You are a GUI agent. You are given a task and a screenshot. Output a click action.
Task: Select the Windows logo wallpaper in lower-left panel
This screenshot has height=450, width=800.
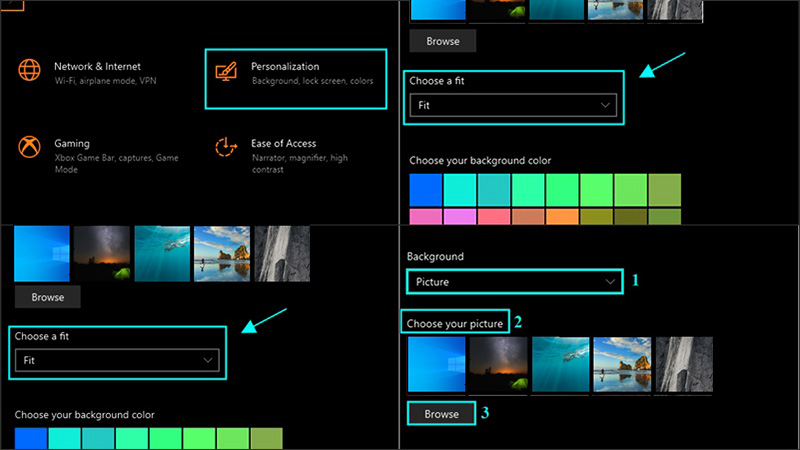pyautogui.click(x=42, y=254)
